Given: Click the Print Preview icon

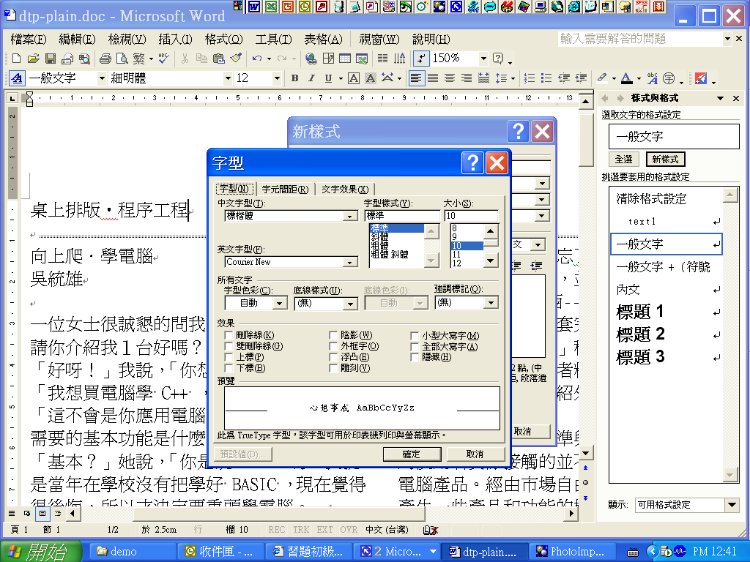Looking at the screenshot, I should 122,58.
